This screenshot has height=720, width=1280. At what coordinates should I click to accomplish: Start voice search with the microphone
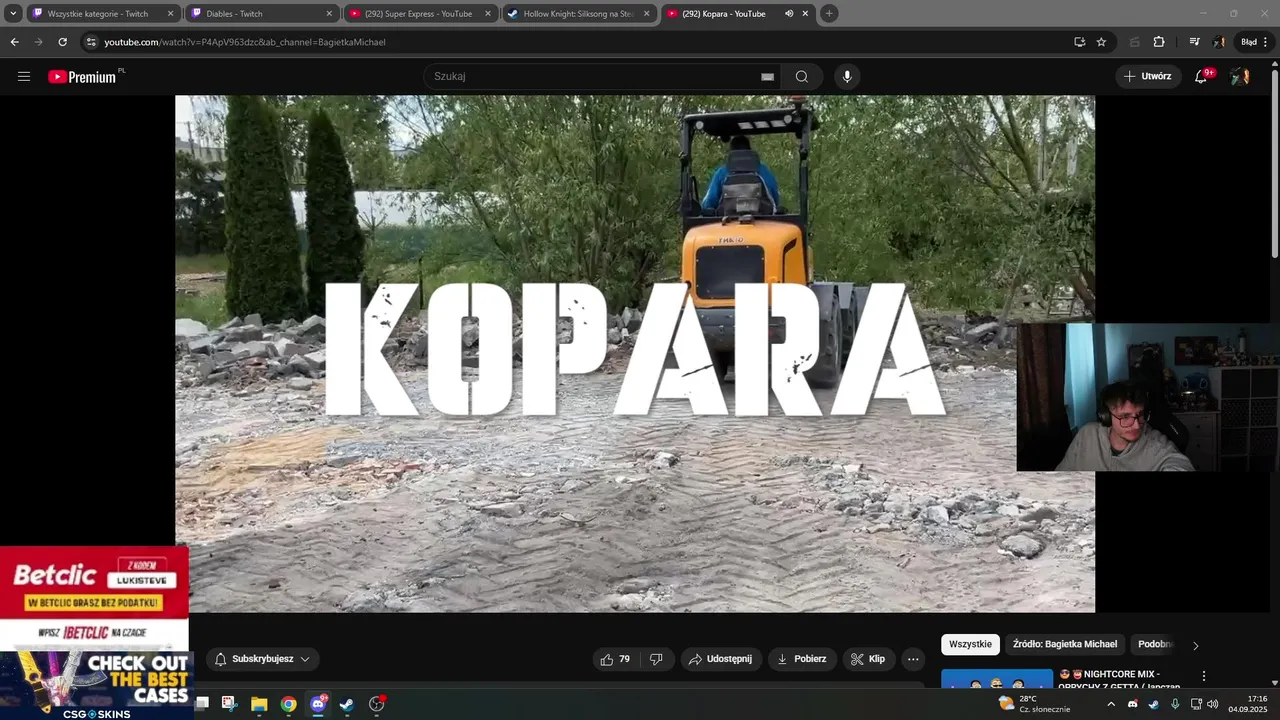(x=847, y=76)
